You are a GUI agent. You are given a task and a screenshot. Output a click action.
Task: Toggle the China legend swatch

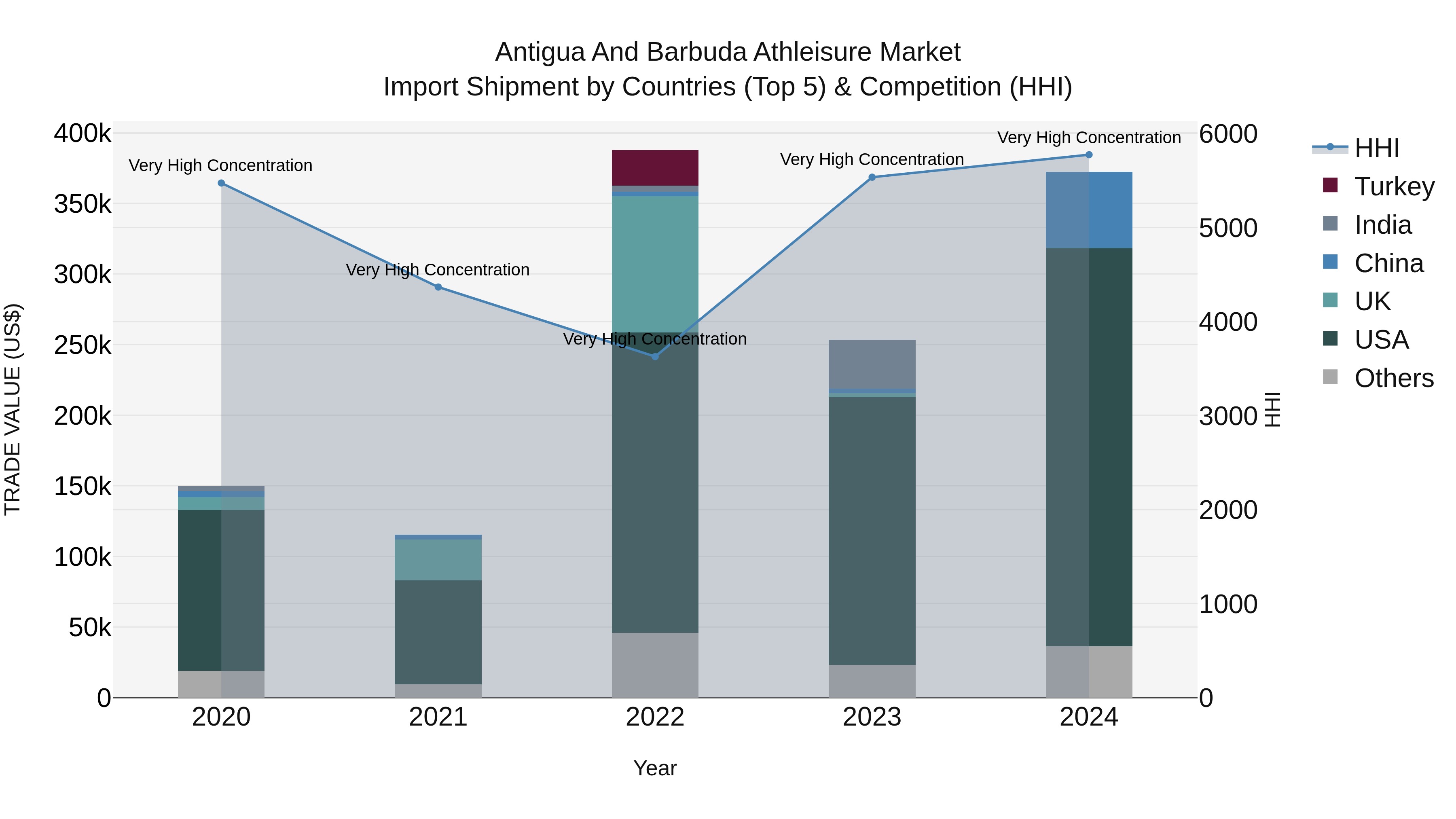point(1331,262)
